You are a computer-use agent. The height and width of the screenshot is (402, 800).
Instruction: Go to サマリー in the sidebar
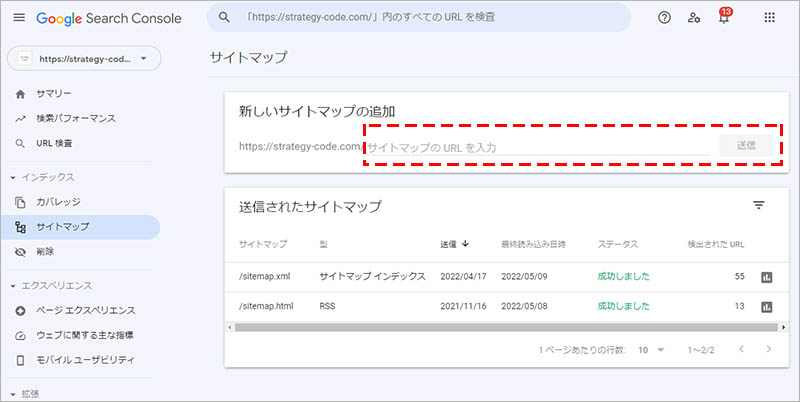[54, 94]
